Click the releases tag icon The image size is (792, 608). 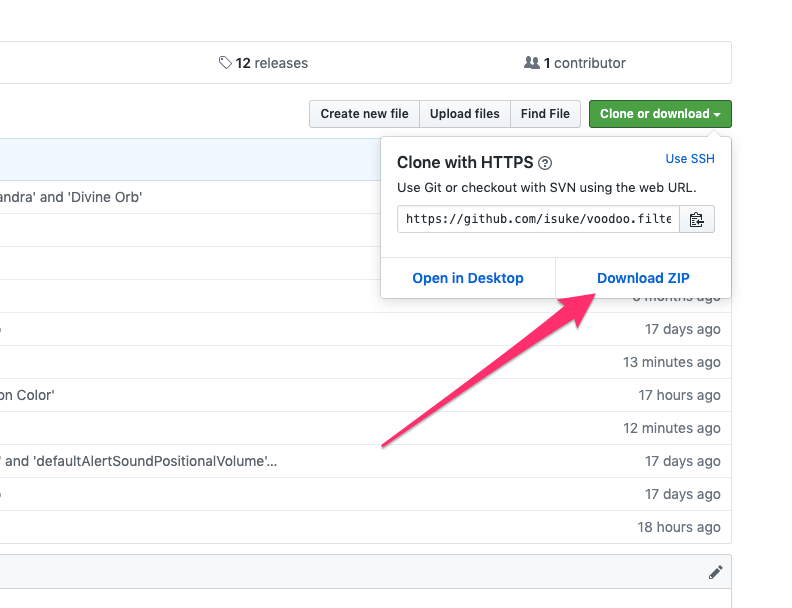coord(225,63)
